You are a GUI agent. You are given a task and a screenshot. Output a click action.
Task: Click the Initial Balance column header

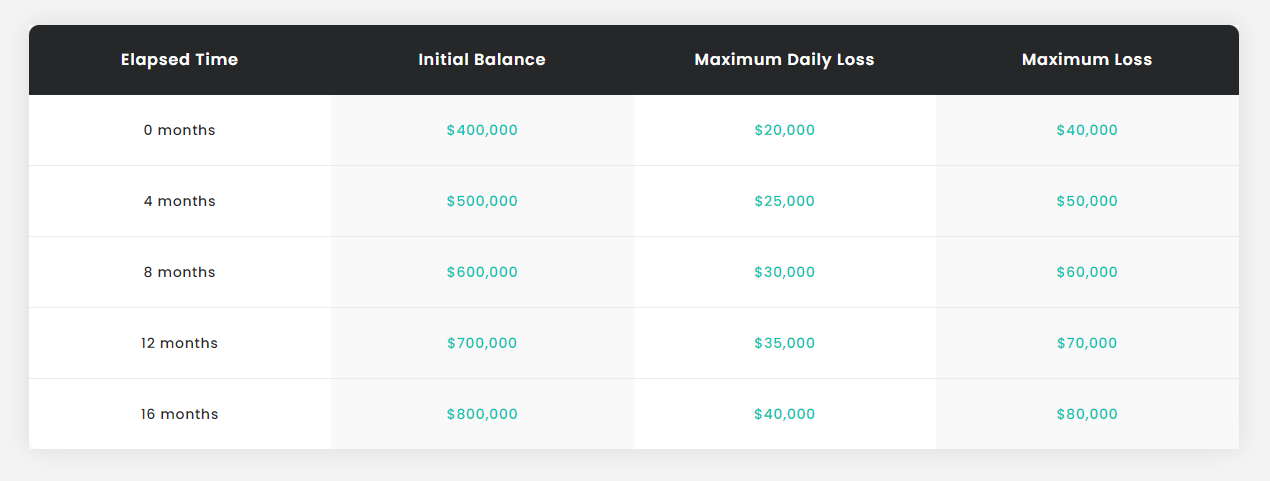click(x=482, y=60)
